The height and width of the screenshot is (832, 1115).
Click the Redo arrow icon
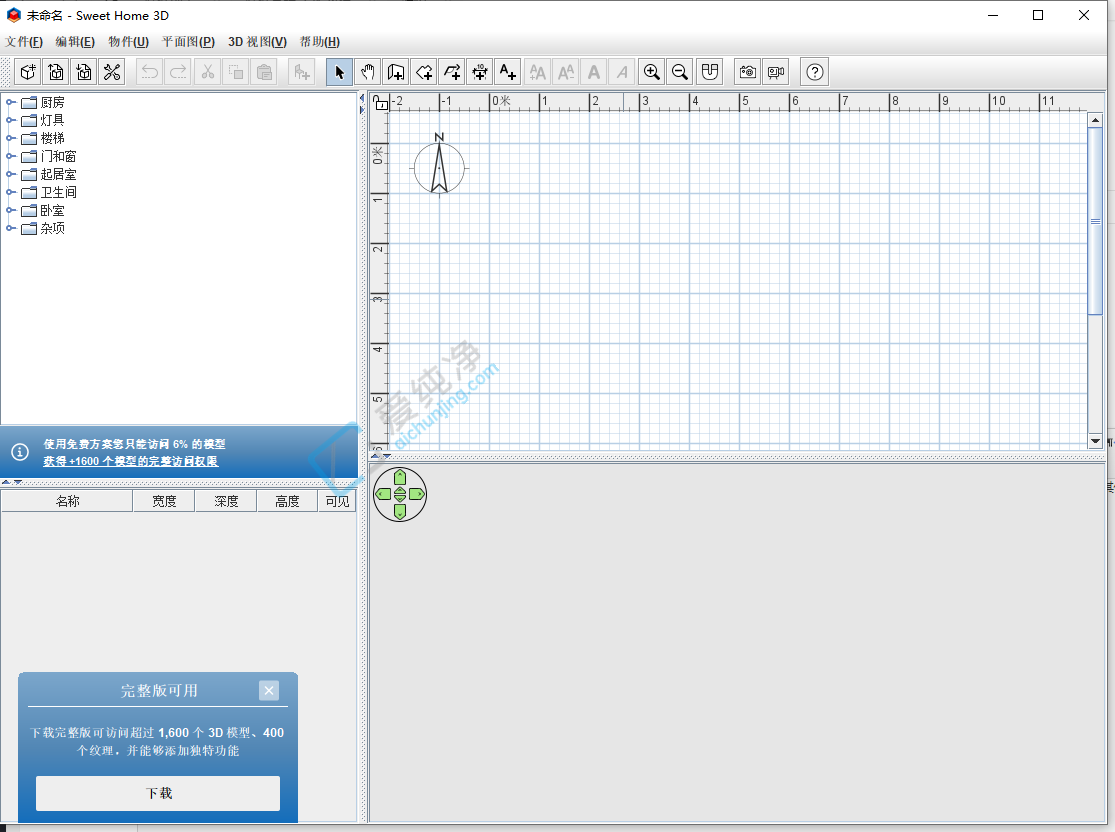click(x=178, y=72)
